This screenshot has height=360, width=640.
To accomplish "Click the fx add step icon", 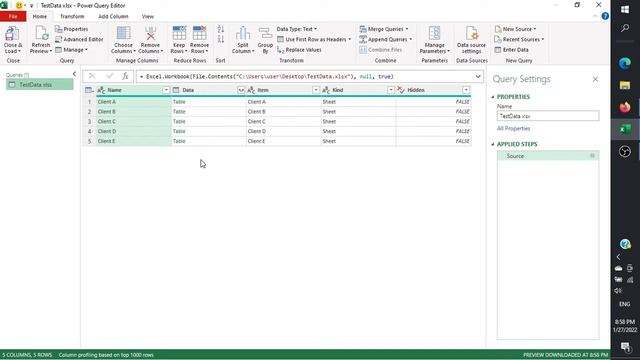I will click(x=125, y=76).
